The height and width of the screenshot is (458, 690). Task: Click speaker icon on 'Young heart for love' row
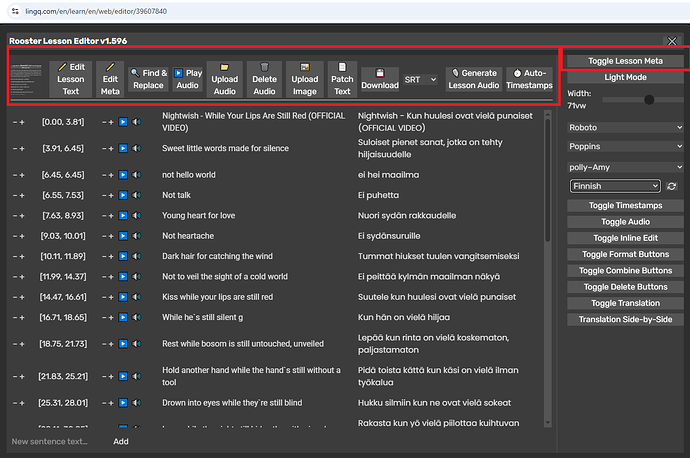point(137,216)
